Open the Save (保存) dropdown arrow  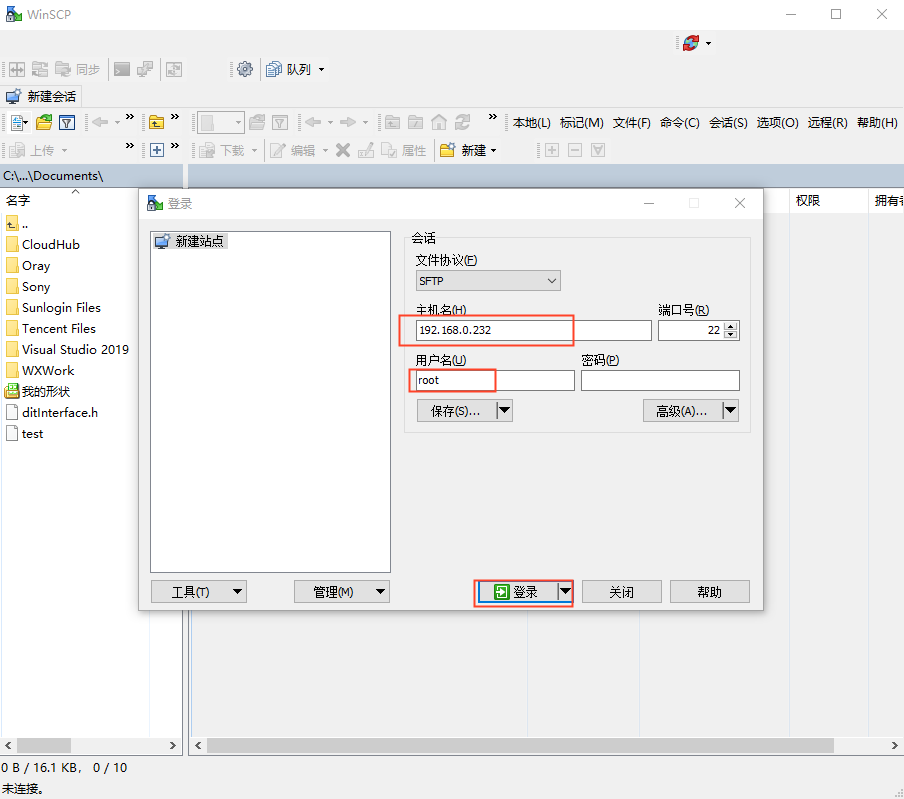pos(504,410)
